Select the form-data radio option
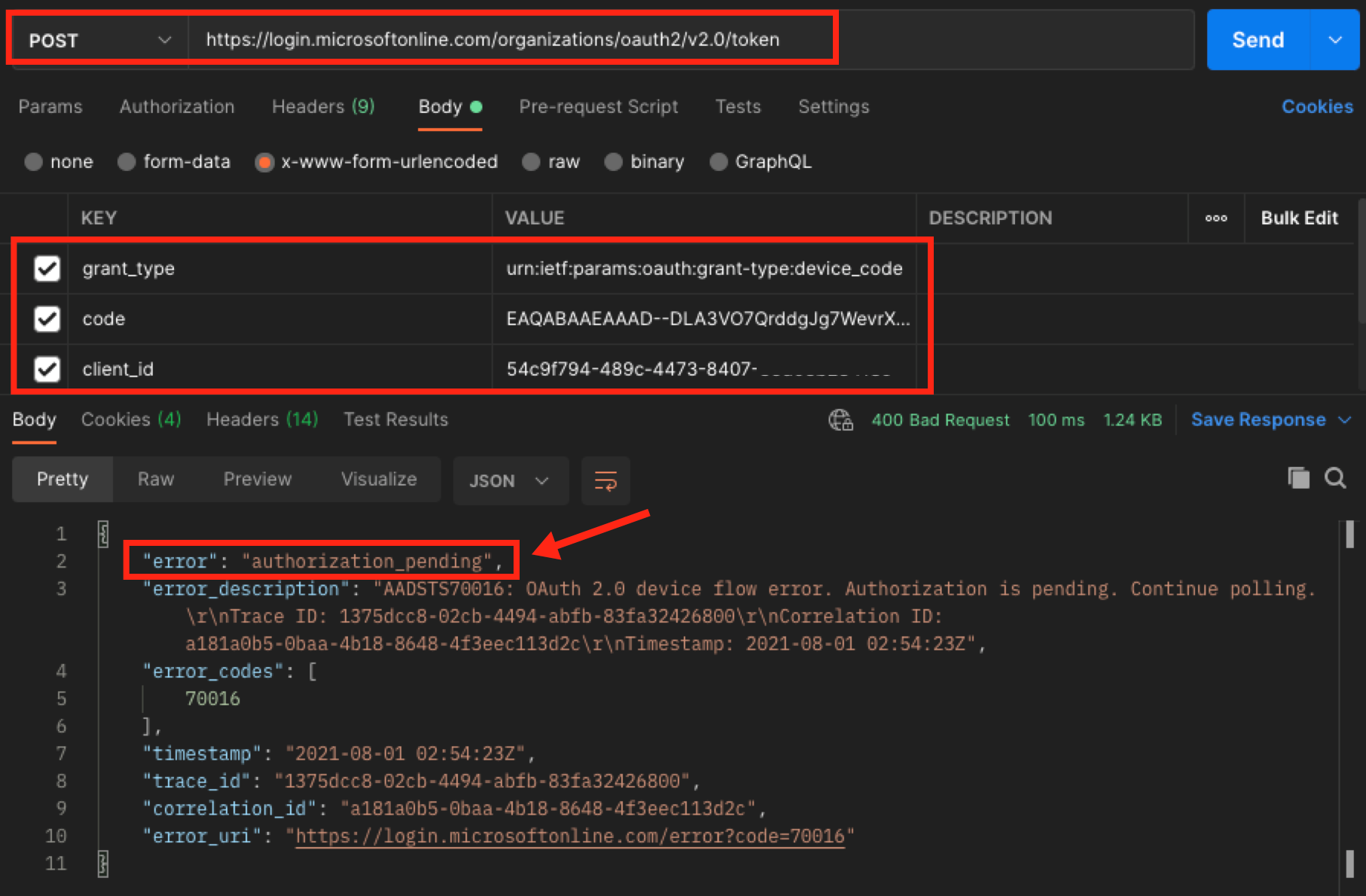1366x896 pixels. pyautogui.click(x=127, y=162)
